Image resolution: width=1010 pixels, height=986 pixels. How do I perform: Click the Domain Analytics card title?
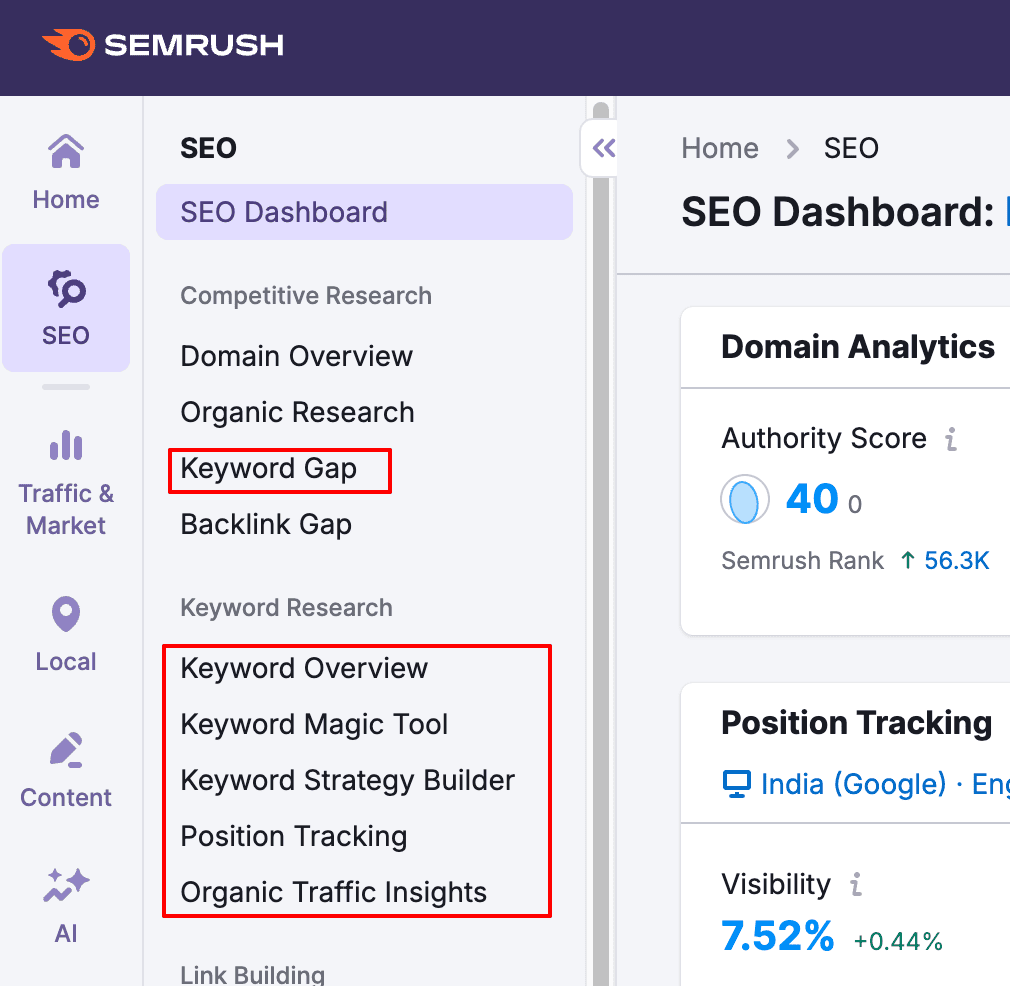click(x=857, y=346)
